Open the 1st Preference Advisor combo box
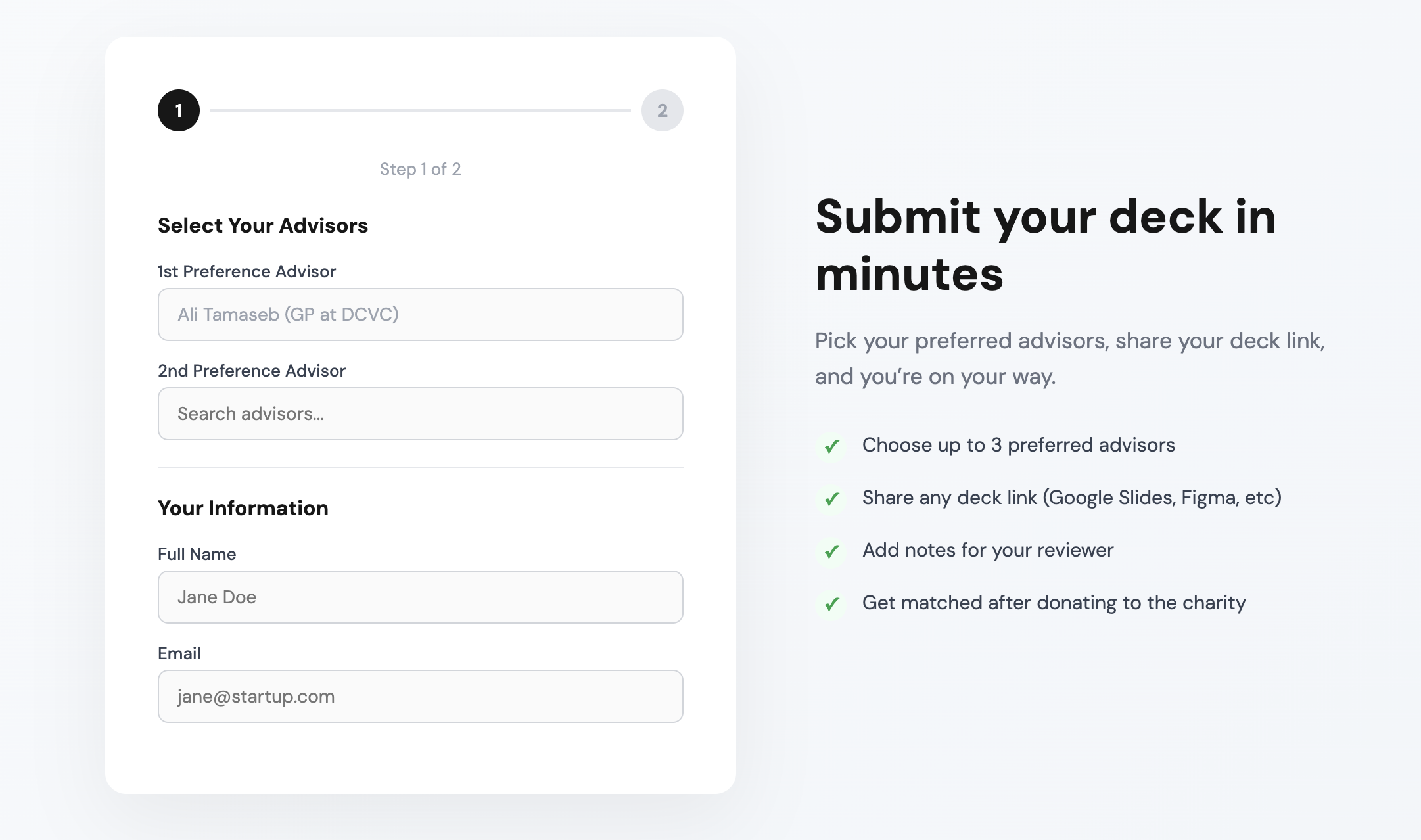Screen dimensions: 1421x840 point(421,314)
